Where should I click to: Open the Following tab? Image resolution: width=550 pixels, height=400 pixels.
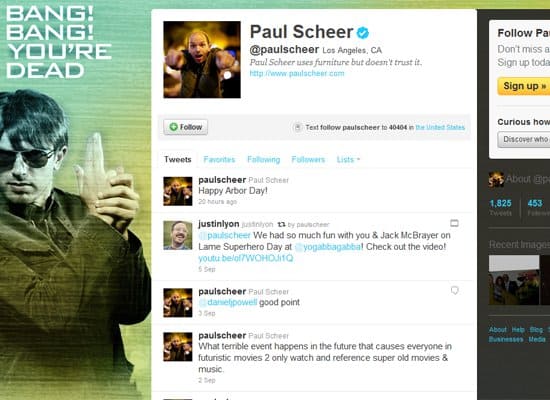[263, 160]
